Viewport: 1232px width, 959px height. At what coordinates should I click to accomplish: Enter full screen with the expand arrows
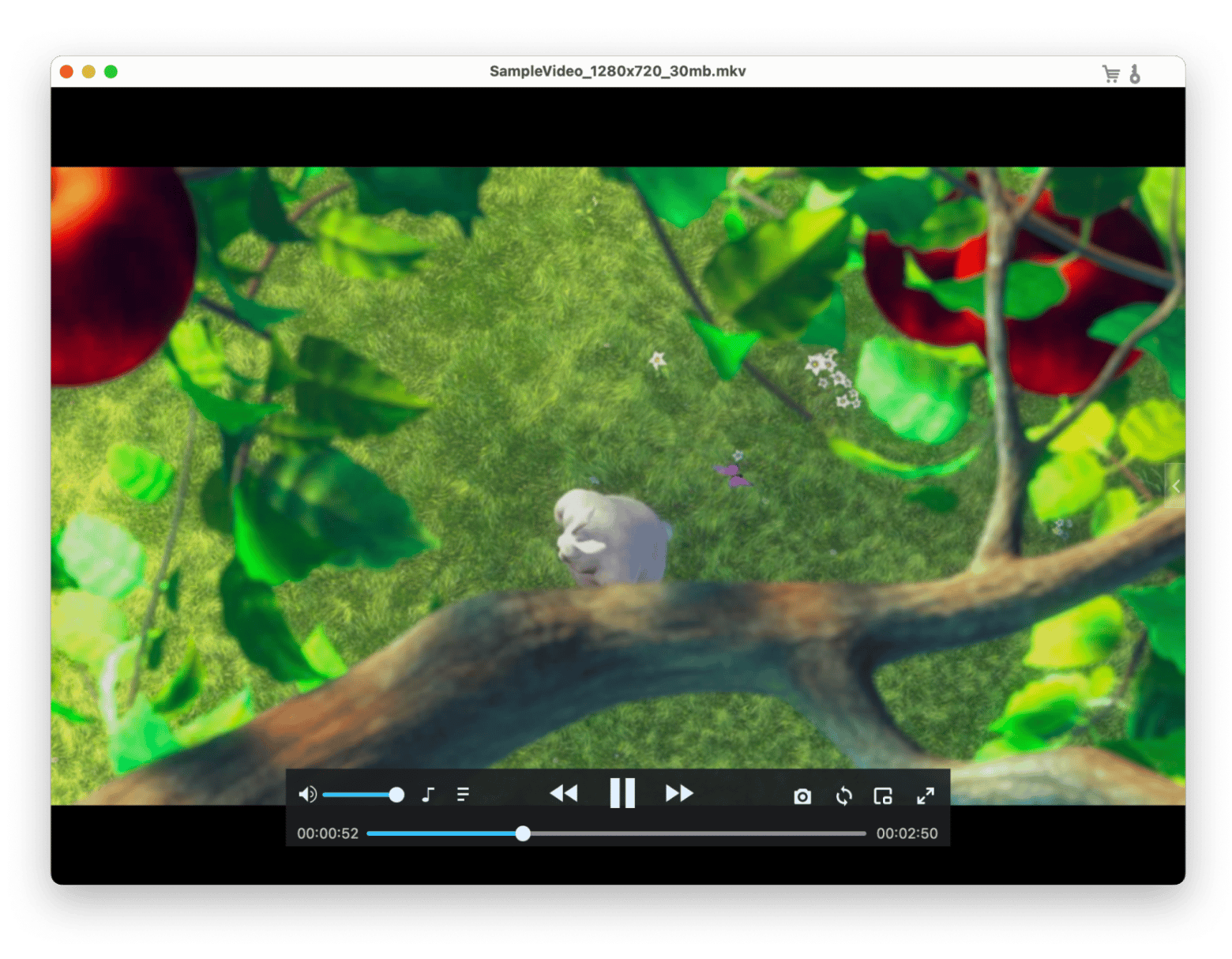click(x=926, y=795)
